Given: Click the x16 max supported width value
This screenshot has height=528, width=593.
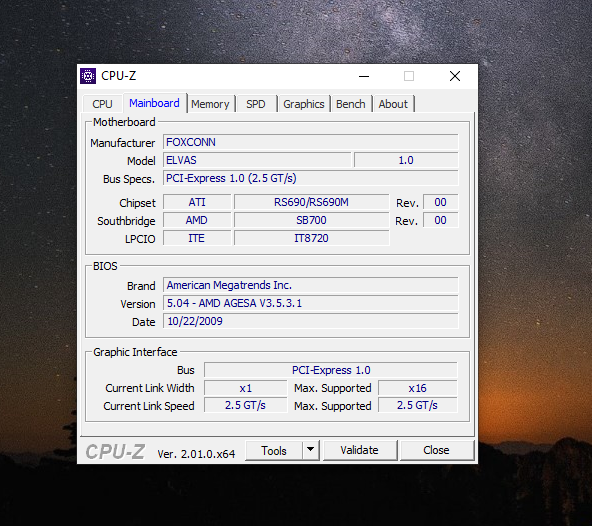Looking at the screenshot, I should 418,388.
